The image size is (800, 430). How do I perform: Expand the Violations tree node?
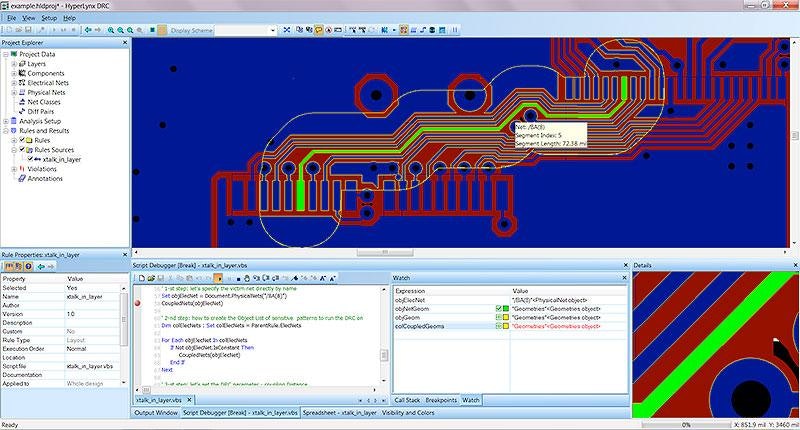(x=14, y=169)
